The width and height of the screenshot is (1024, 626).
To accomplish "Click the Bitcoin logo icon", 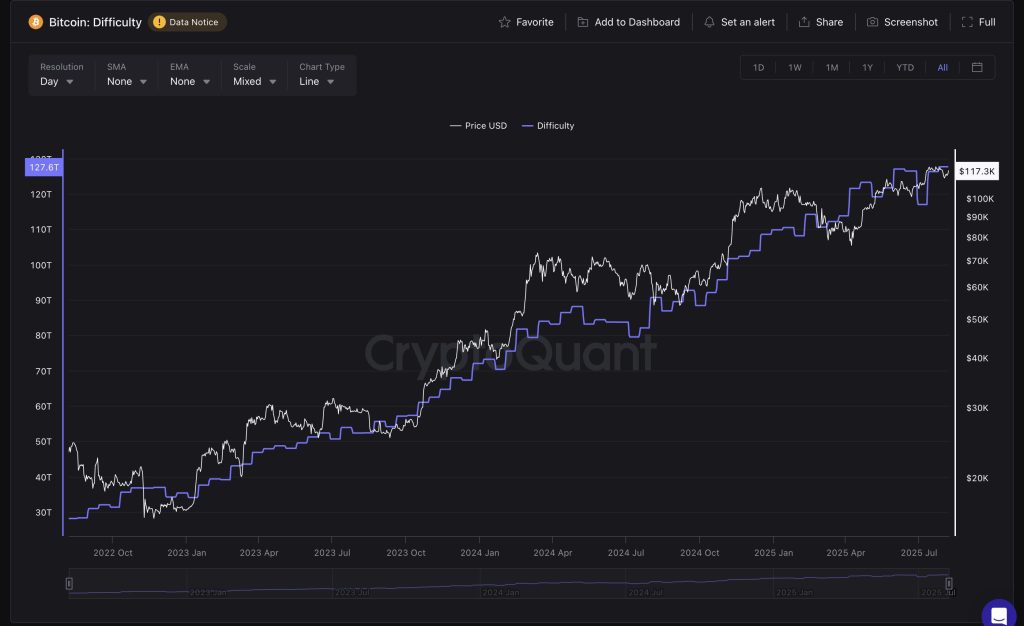I will click(36, 22).
